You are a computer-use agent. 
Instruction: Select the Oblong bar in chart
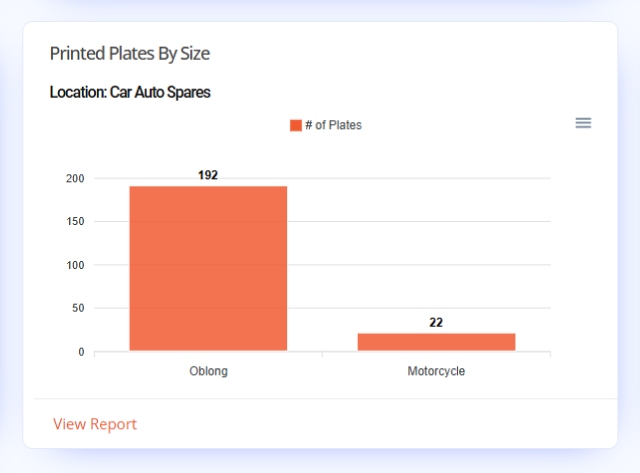click(208, 268)
